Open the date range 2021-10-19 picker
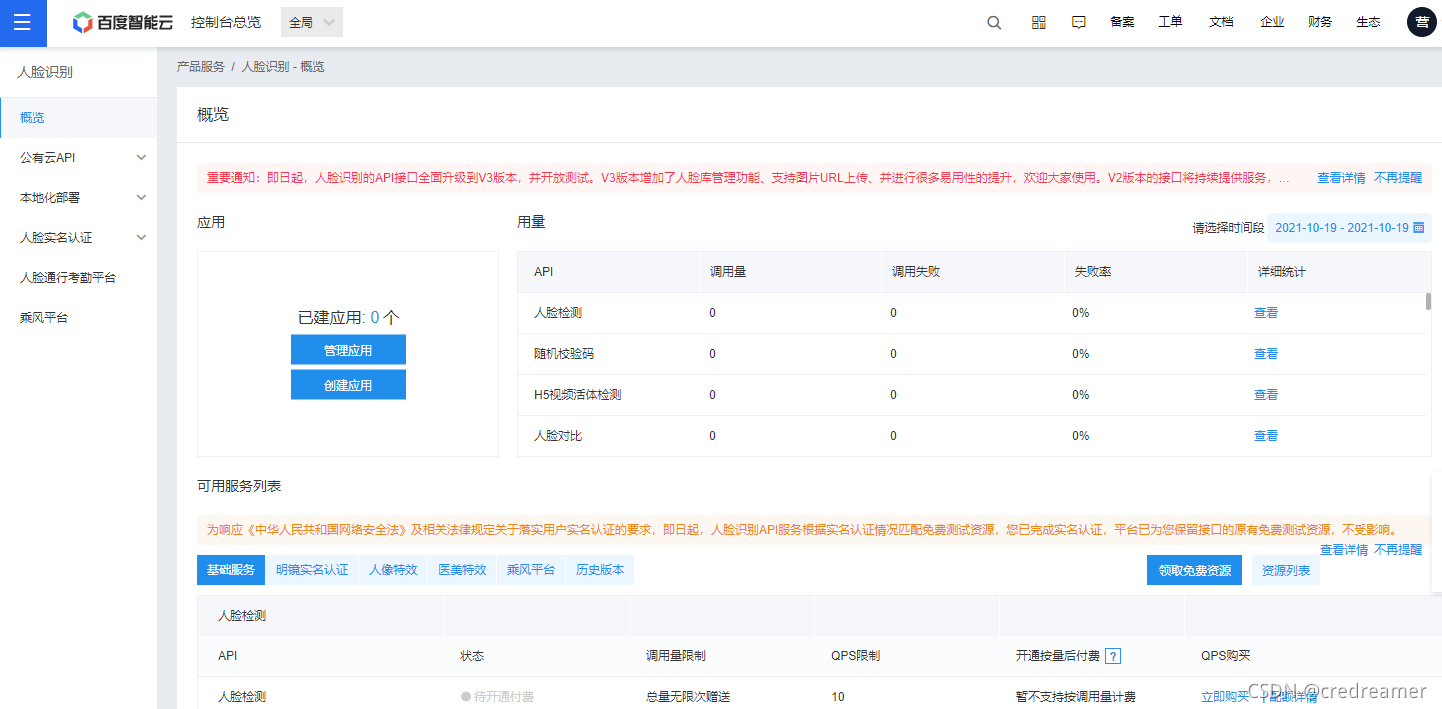The height and width of the screenshot is (709, 1442). [x=1349, y=228]
